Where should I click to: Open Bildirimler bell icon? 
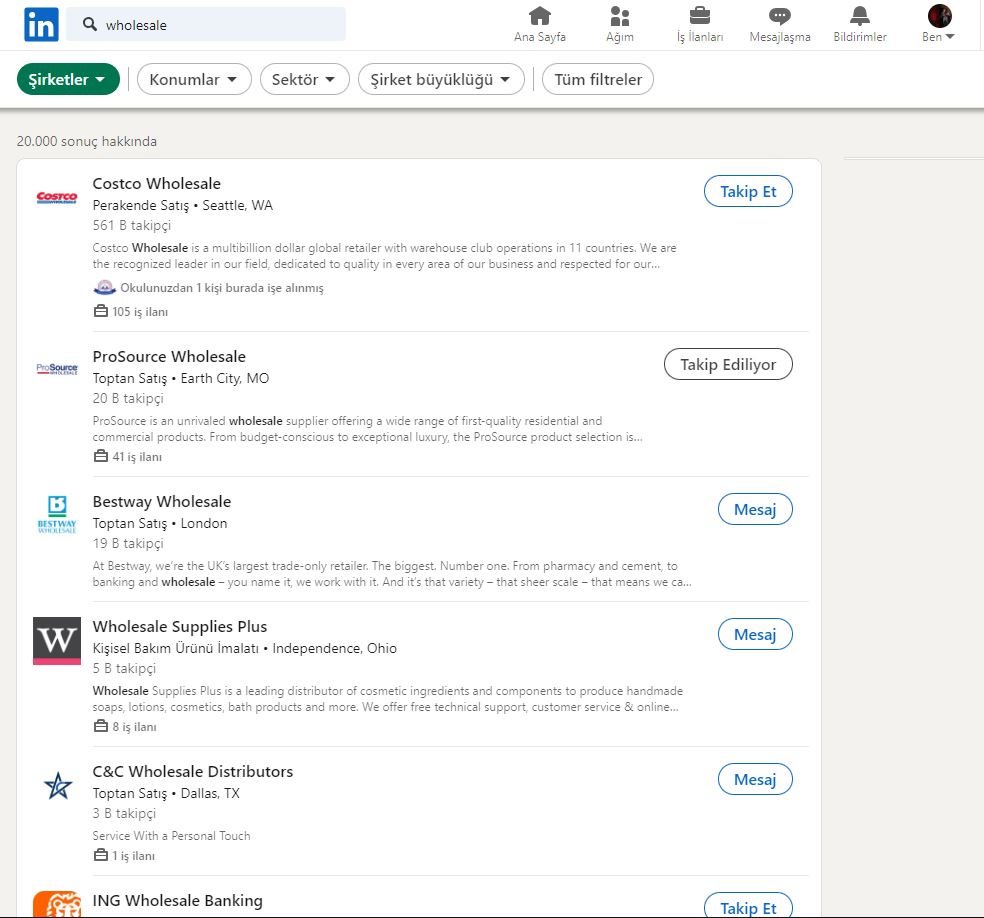[860, 15]
